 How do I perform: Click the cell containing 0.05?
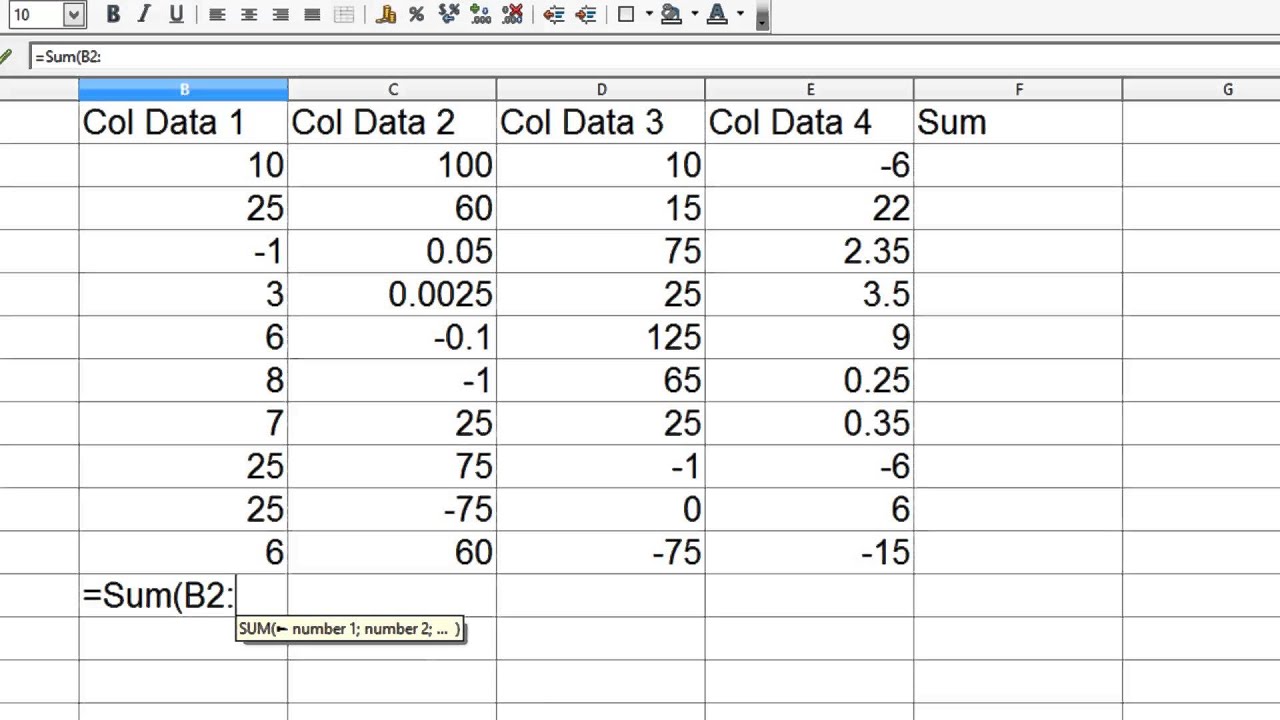pos(392,251)
